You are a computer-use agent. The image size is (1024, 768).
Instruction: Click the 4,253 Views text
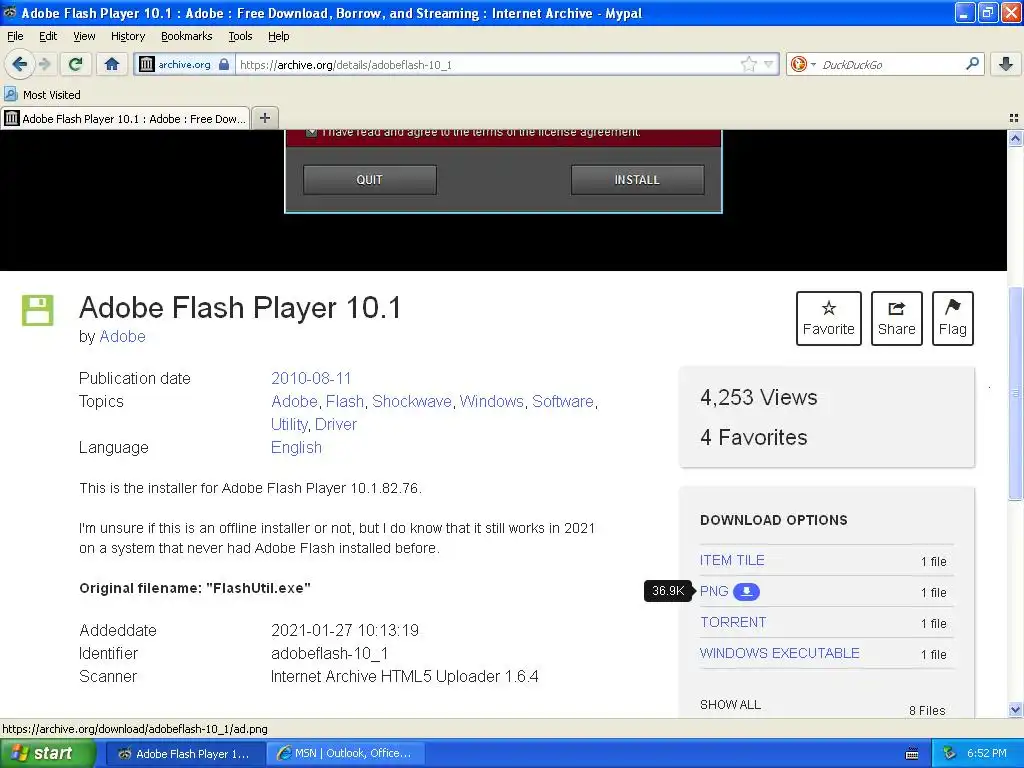pos(759,397)
